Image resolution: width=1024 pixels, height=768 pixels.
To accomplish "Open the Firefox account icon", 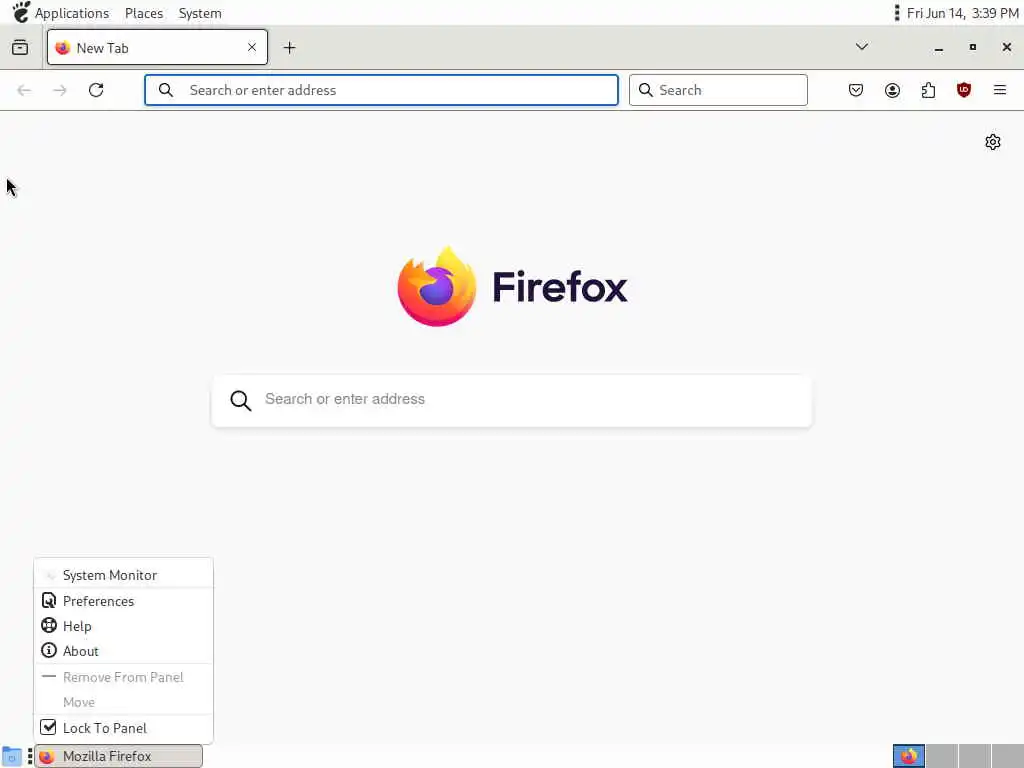I will coord(892,90).
